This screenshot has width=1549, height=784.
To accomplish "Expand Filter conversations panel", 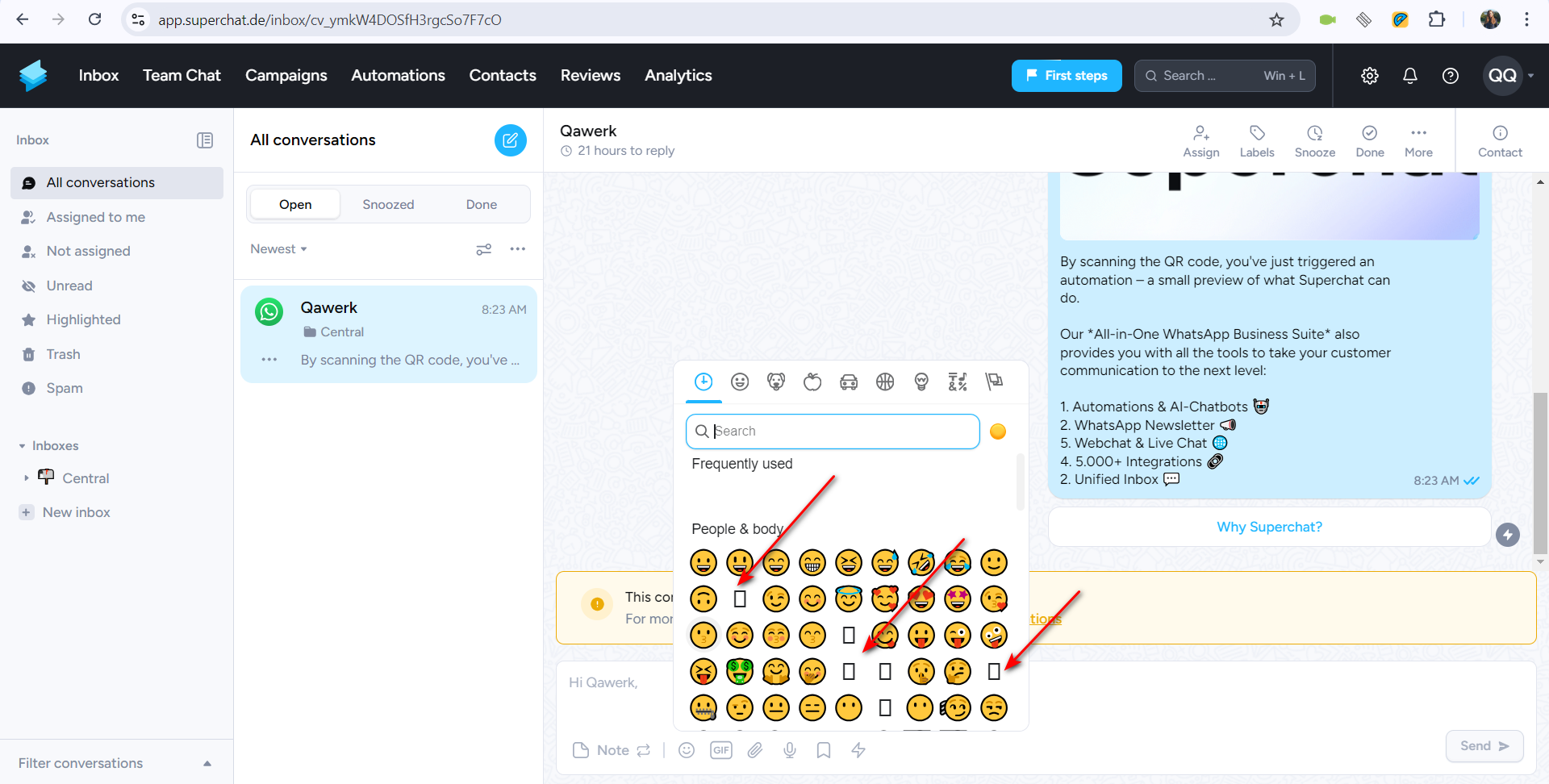I will 116,763.
